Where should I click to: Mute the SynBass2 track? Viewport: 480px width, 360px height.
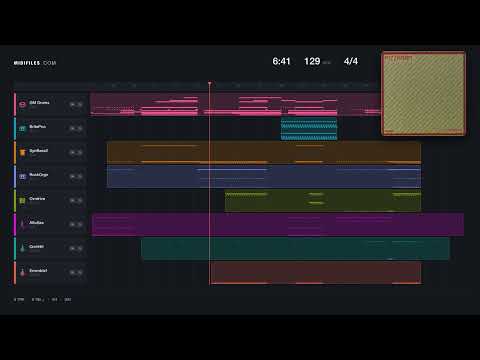click(72, 152)
